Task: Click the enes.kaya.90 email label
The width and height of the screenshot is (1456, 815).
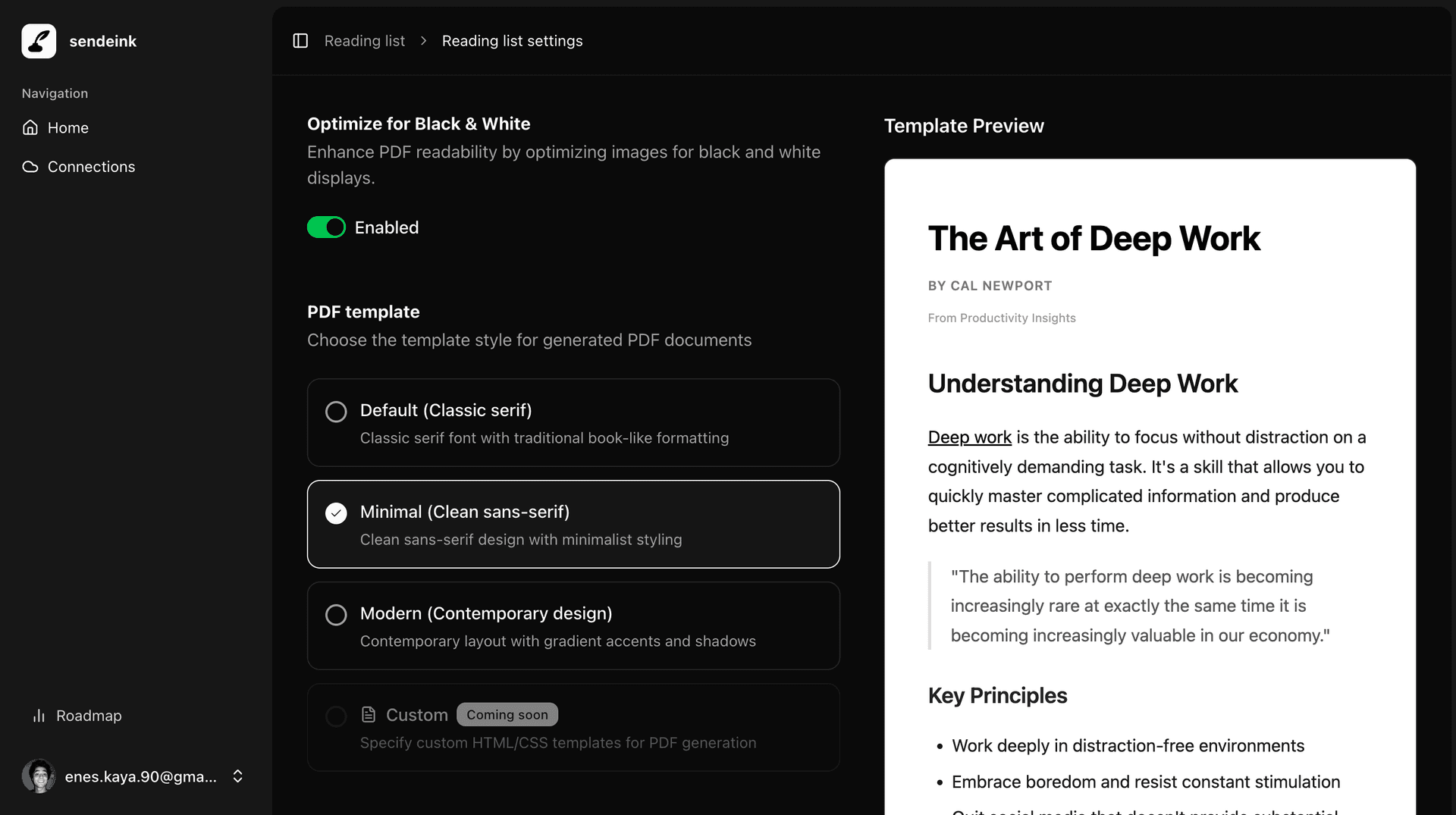Action: (x=140, y=776)
